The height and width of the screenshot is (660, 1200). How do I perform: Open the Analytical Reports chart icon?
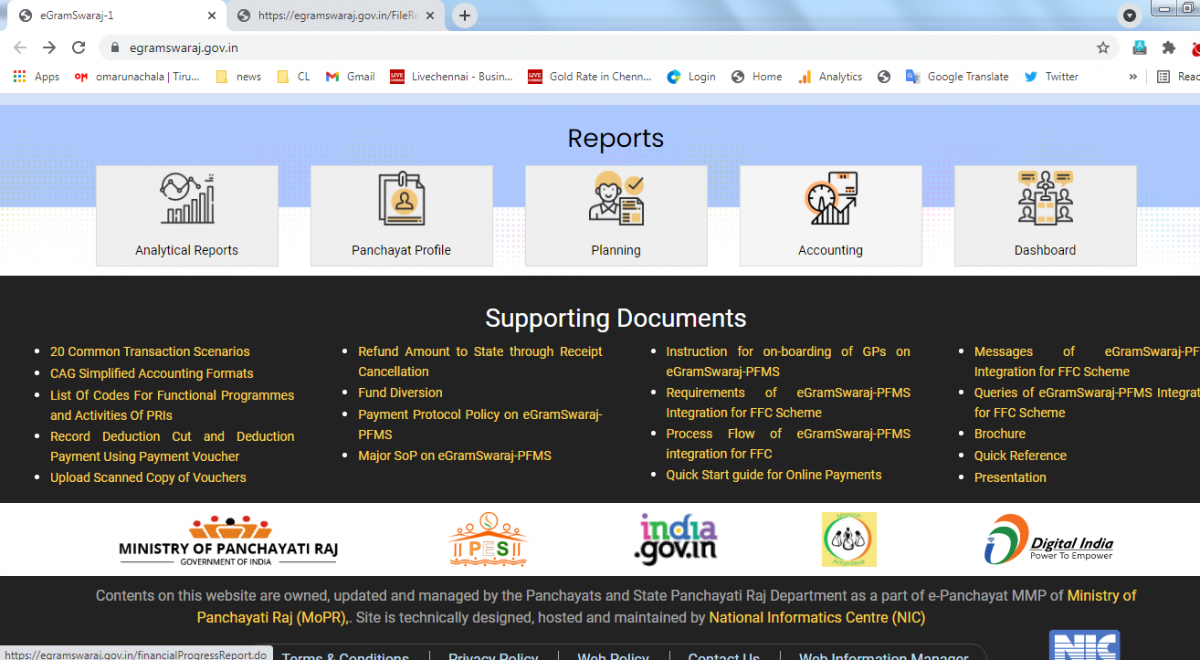tap(187, 200)
